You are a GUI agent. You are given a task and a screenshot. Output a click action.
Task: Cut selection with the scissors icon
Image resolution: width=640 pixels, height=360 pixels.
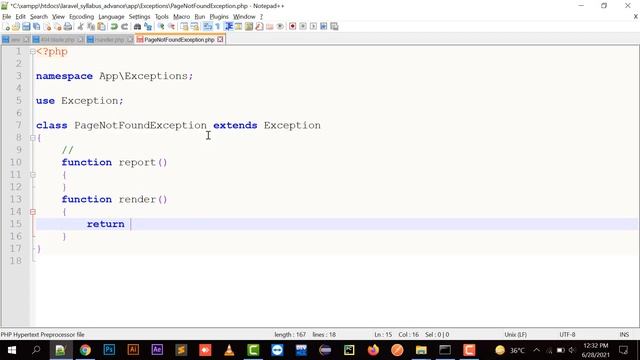coord(80,27)
